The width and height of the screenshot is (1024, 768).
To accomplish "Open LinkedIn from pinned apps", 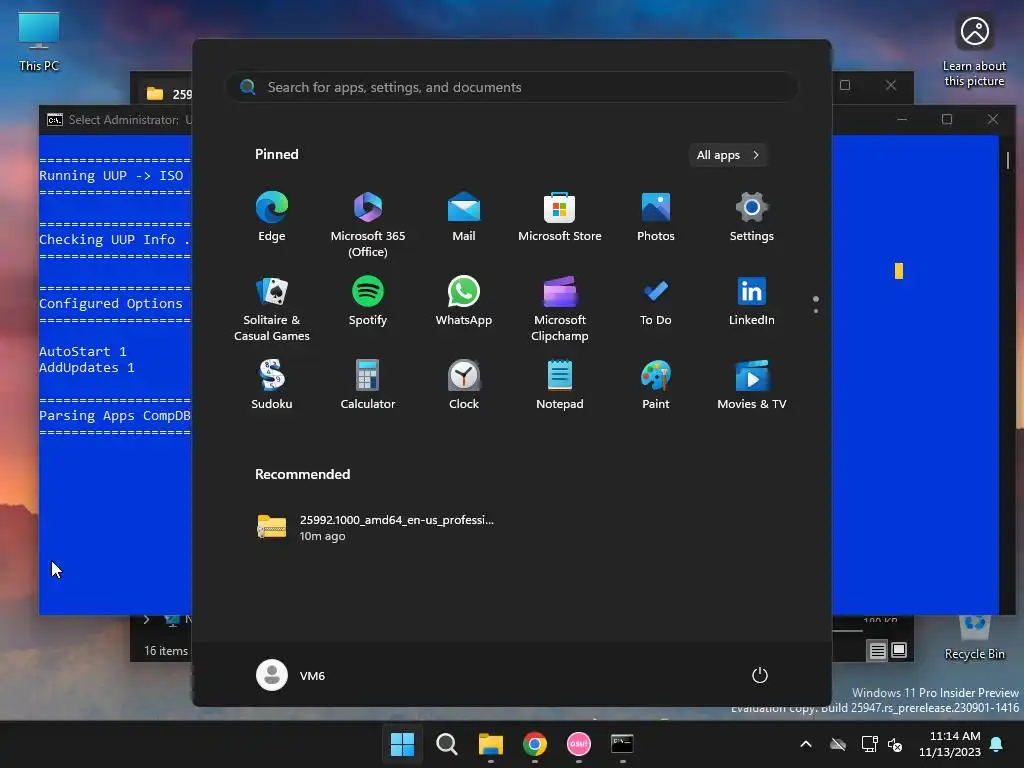I will pyautogui.click(x=752, y=301).
